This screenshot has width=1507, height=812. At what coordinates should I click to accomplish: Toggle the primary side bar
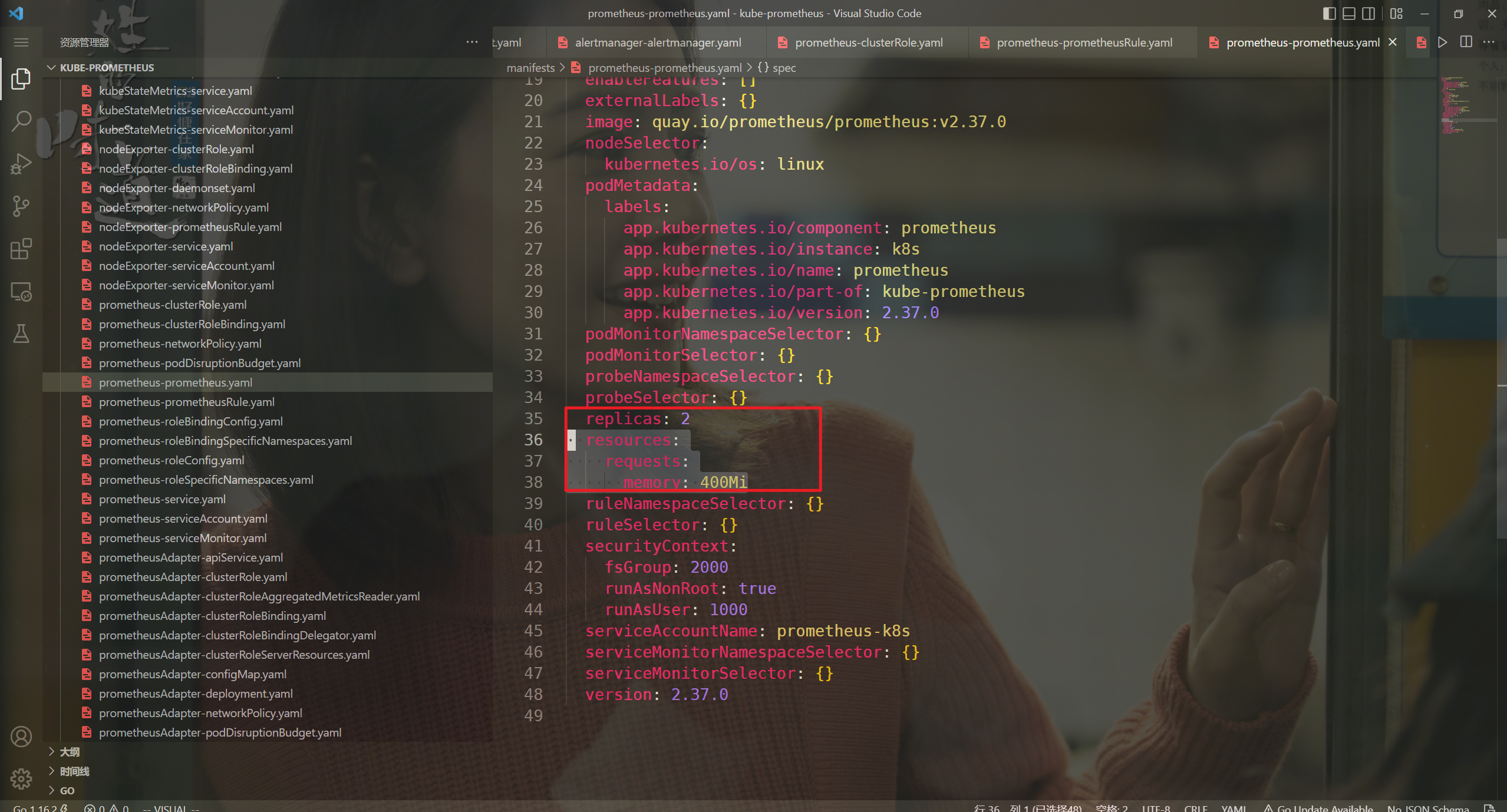click(1330, 14)
